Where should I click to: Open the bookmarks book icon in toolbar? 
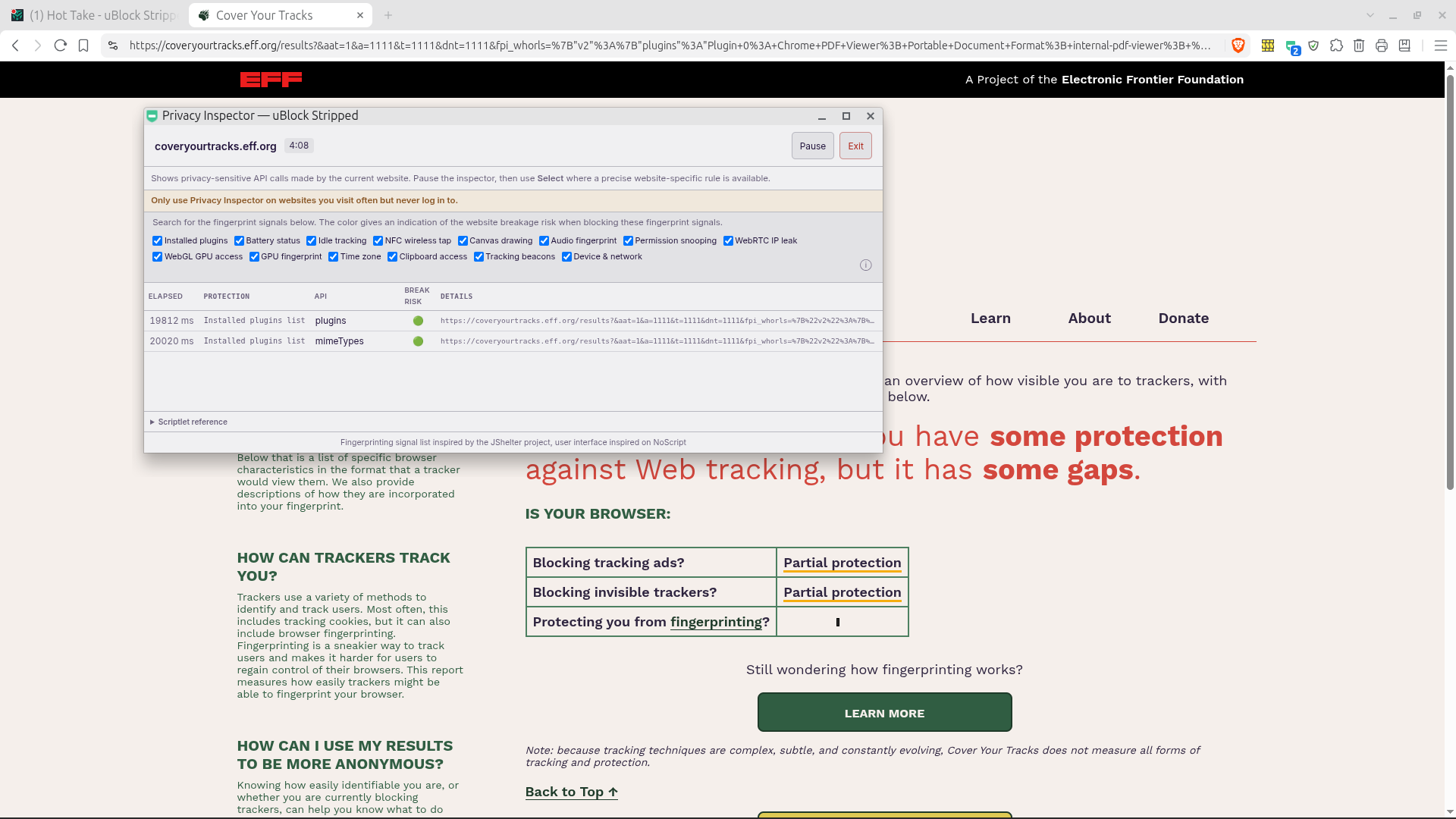1404,45
